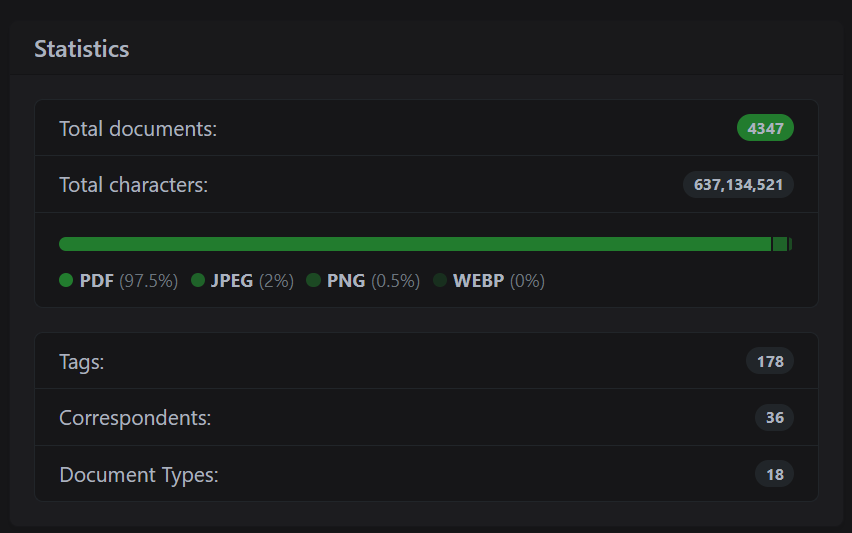This screenshot has height=533, width=852.
Task: Select the PNG (0.5%) legend label
Action: click(x=373, y=281)
